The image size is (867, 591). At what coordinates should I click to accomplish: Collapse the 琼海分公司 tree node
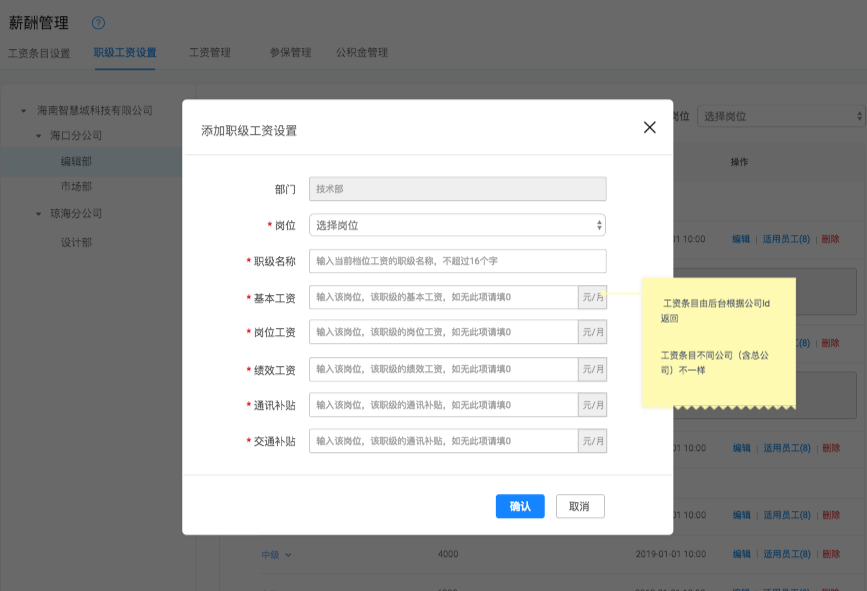[38, 214]
